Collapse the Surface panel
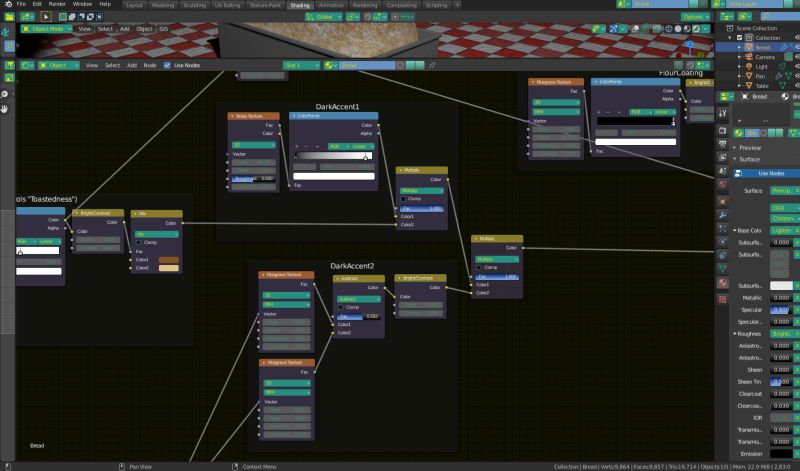This screenshot has height=471, width=800. (x=749, y=160)
